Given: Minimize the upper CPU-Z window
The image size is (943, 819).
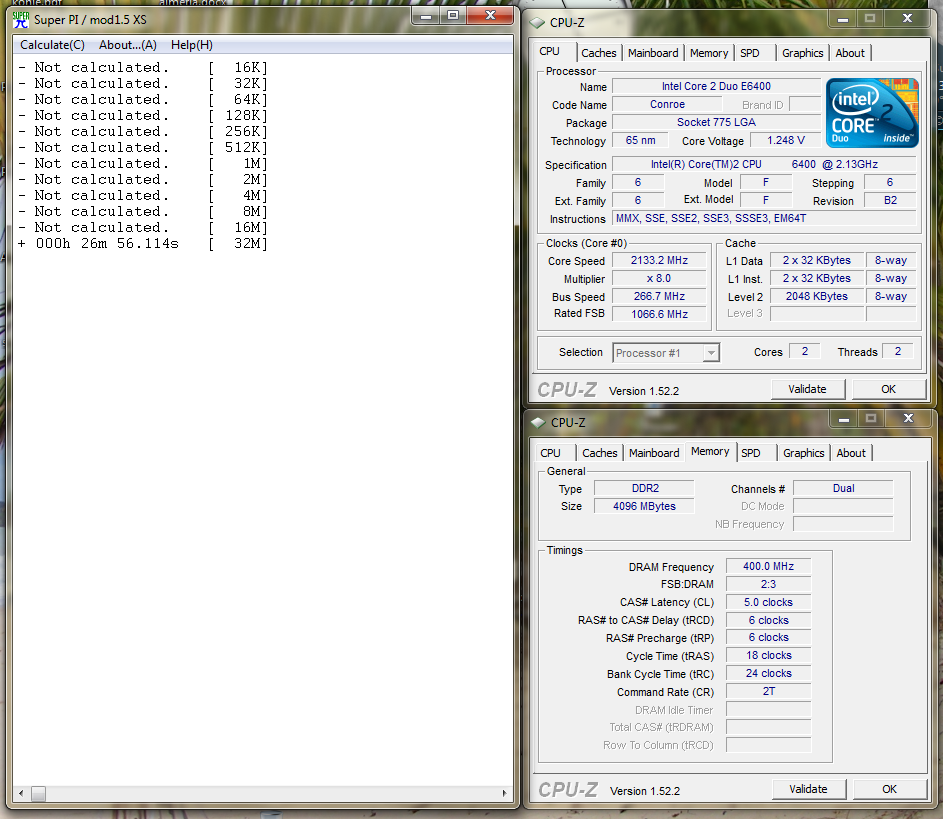Looking at the screenshot, I should coord(843,19).
